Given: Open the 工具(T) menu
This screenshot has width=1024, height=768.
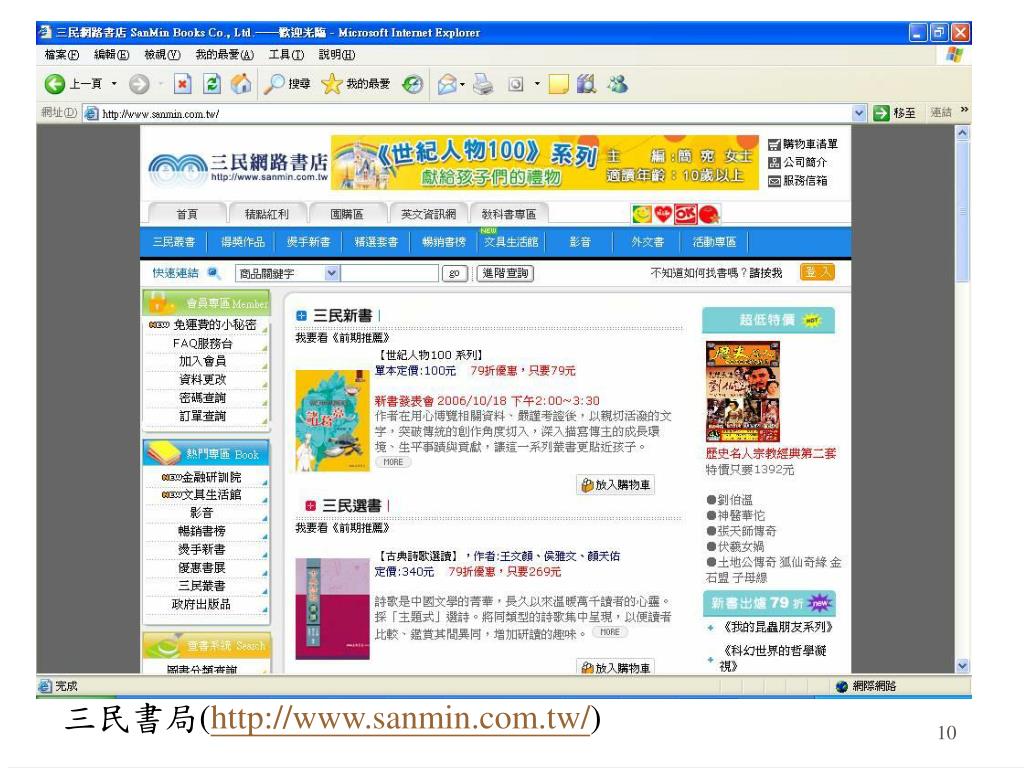Looking at the screenshot, I should tap(286, 55).
